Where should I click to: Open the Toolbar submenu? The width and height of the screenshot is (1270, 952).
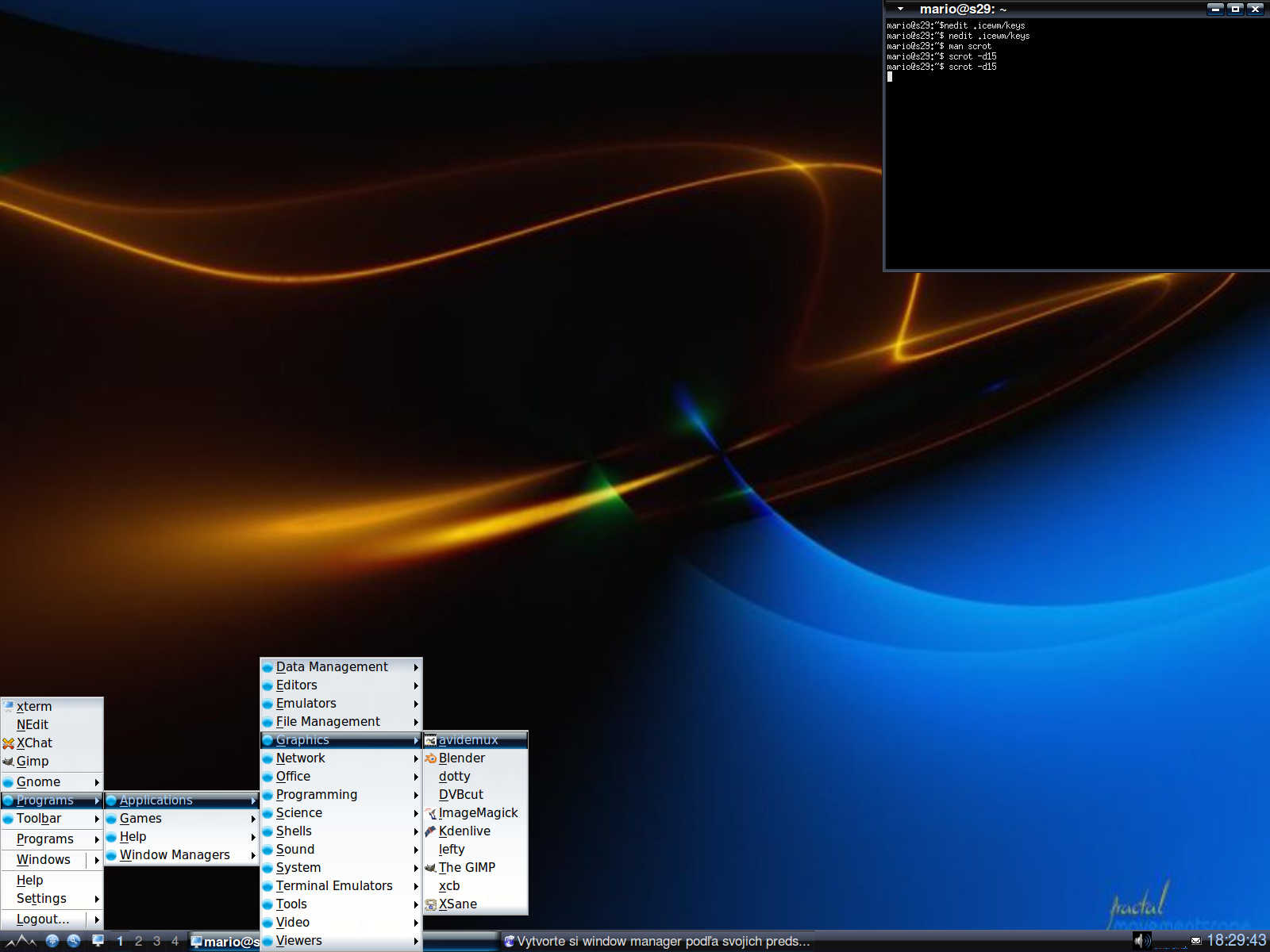pos(52,818)
